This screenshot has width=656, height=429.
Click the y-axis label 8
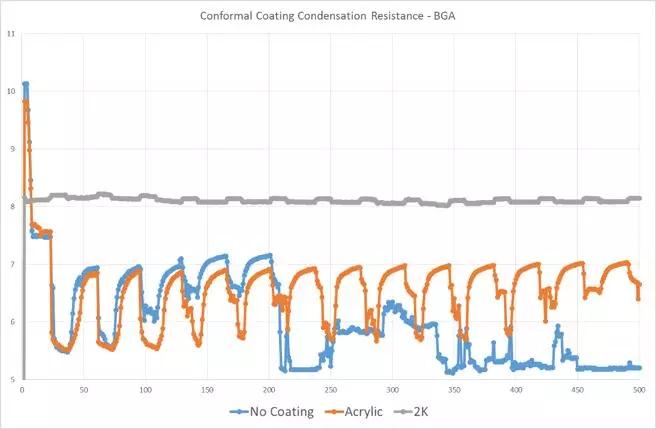click(x=12, y=207)
